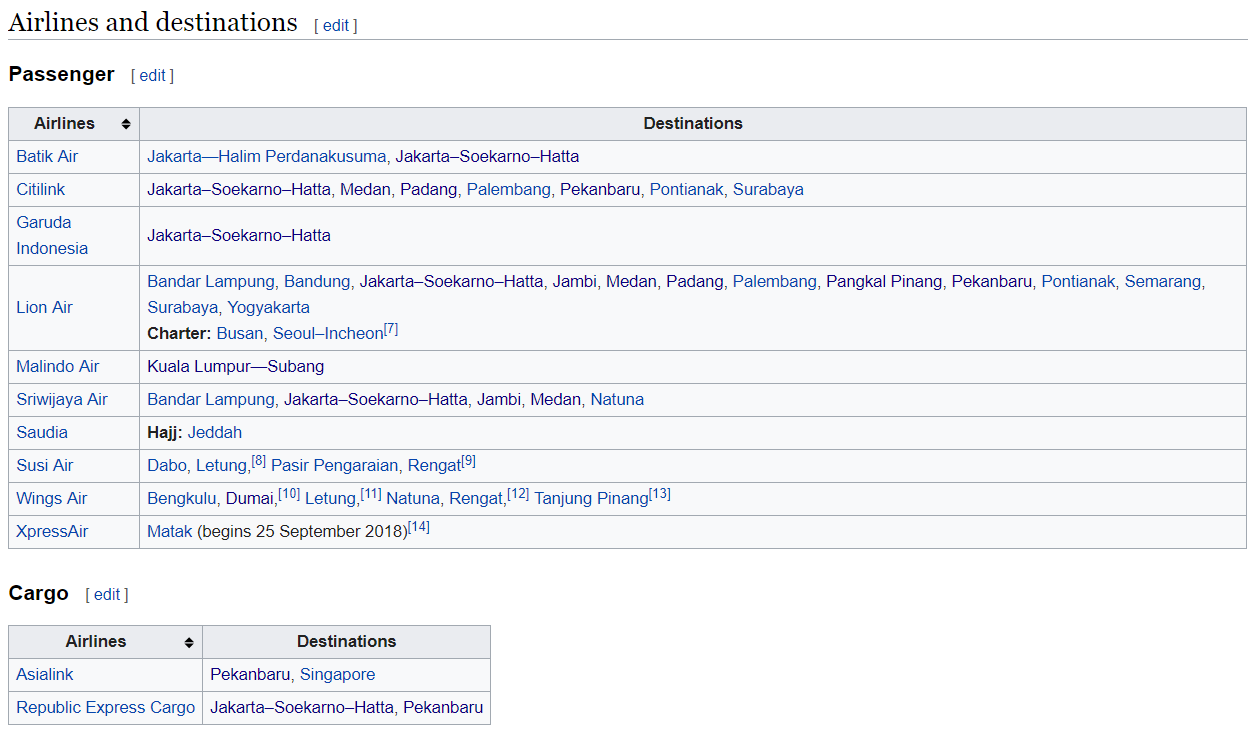Follow Jambi link in Lion Air row

pyautogui.click(x=575, y=282)
